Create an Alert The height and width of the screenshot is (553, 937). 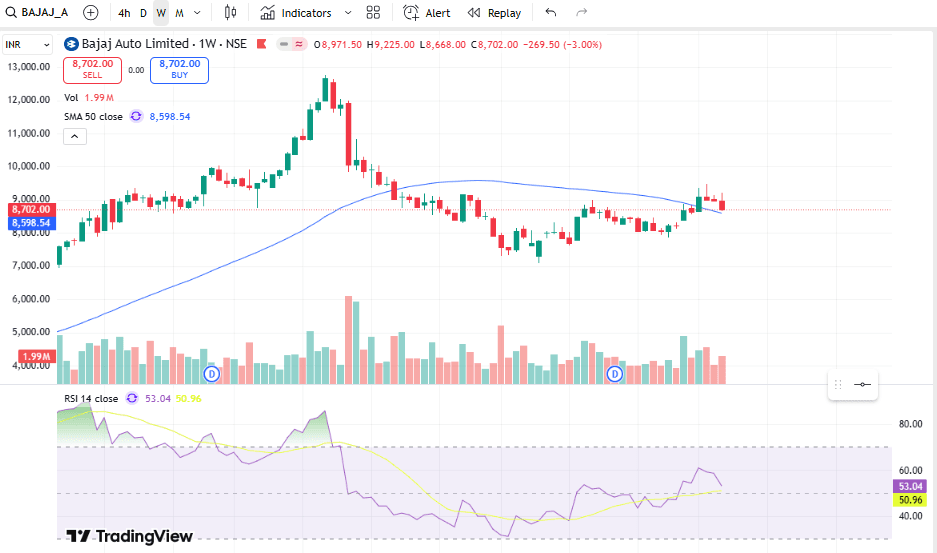click(427, 13)
